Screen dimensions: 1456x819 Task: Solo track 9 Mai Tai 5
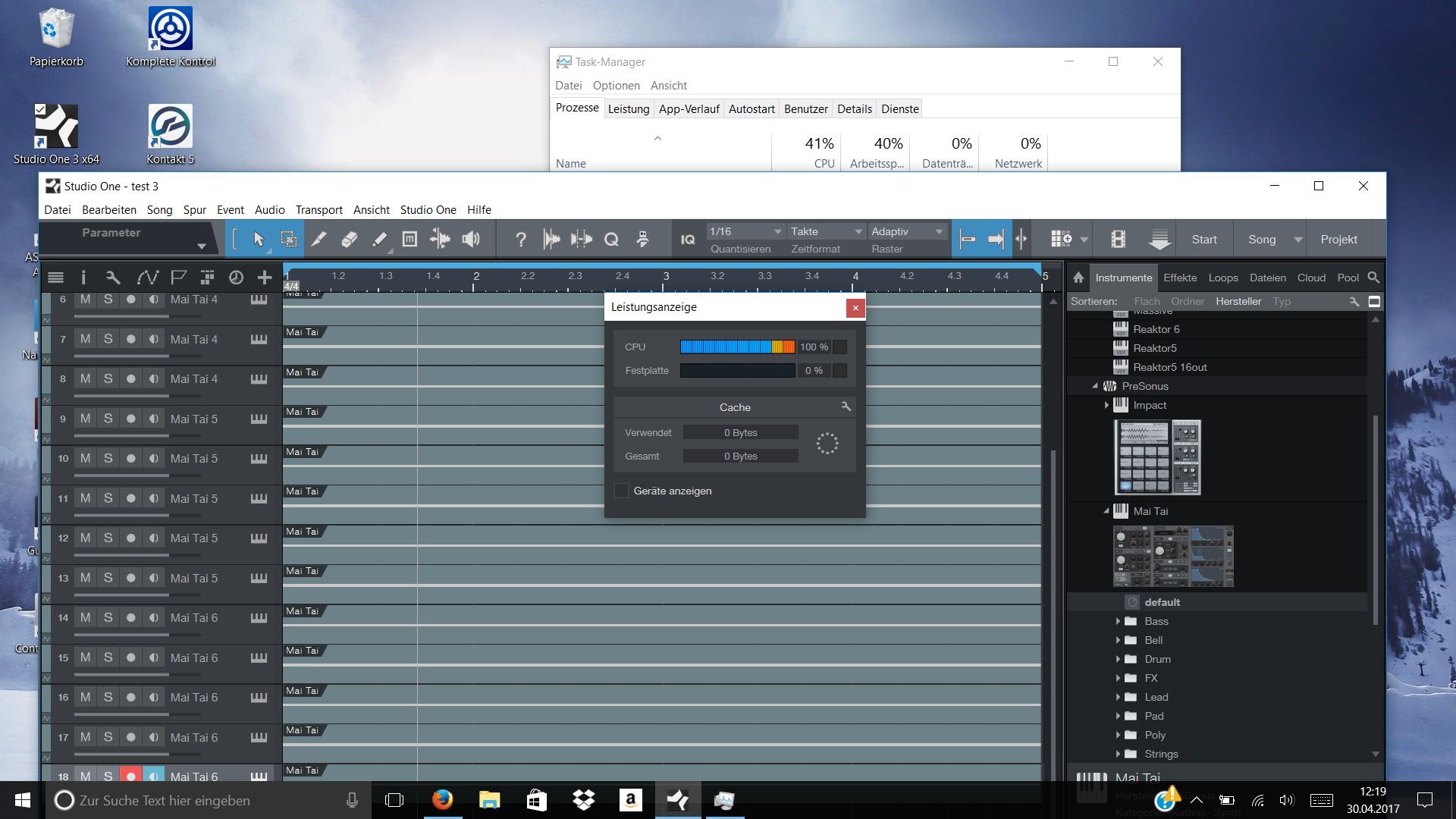(108, 419)
